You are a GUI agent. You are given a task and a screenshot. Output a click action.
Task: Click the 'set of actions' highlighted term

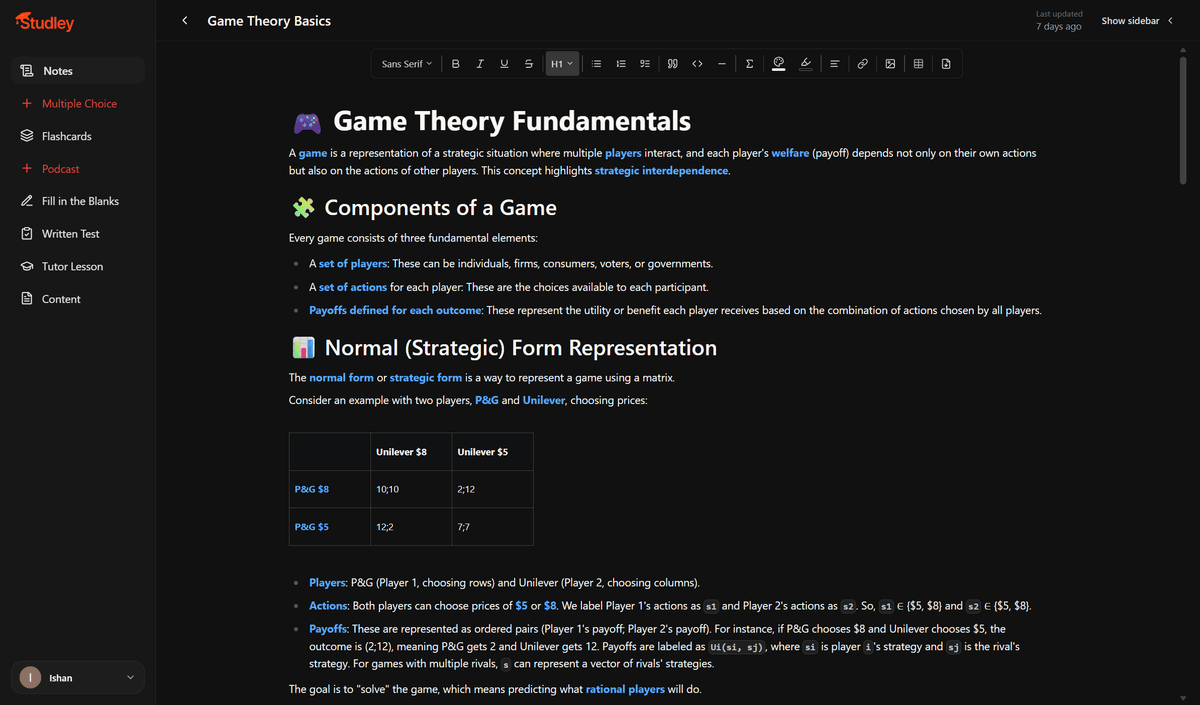353,287
